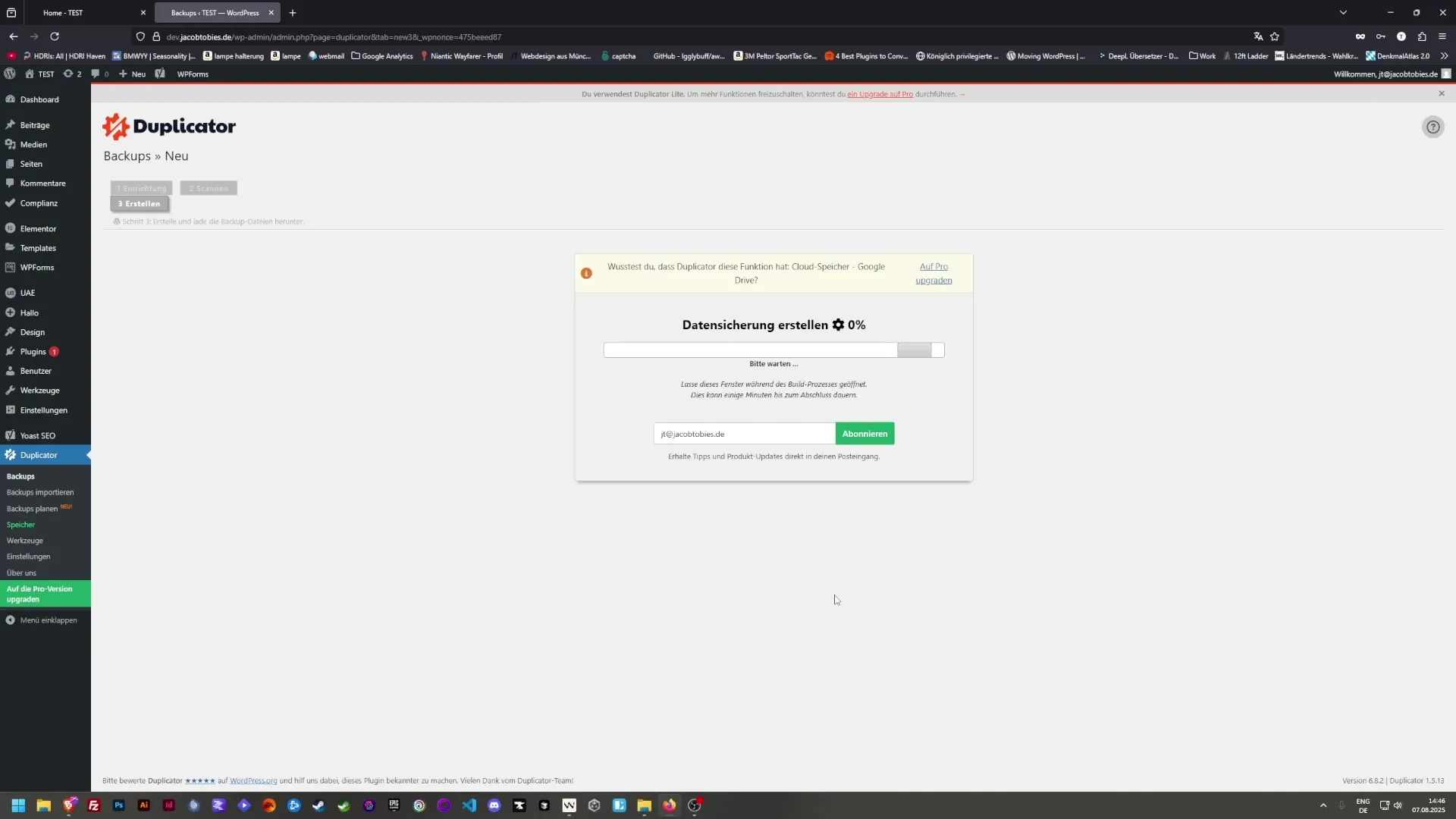This screenshot has width=1456, height=819.
Task: Click the Abonnieren button
Action: click(864, 433)
